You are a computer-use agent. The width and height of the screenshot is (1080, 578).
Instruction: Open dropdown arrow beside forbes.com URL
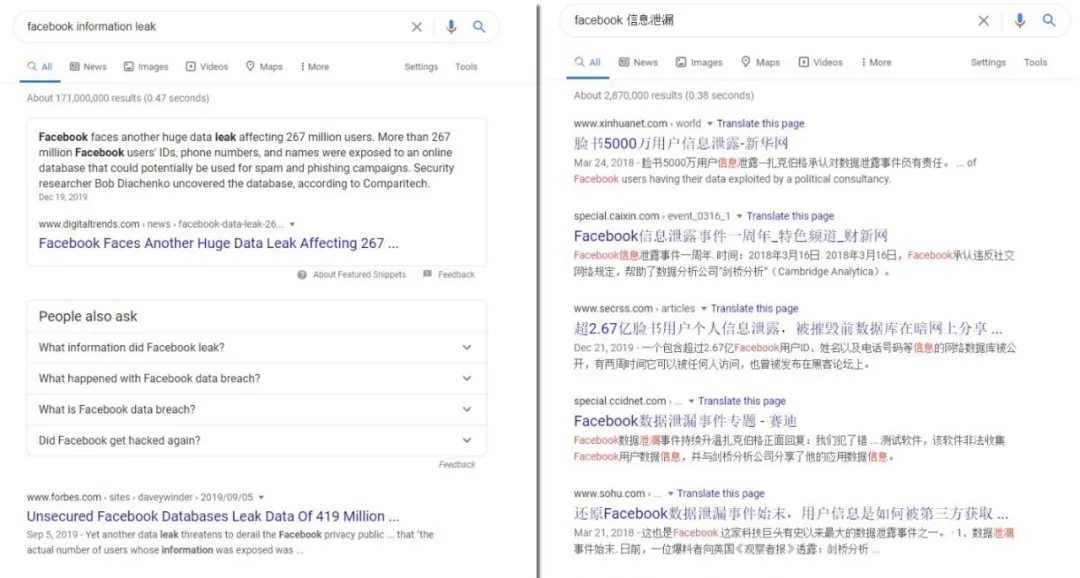(x=261, y=497)
